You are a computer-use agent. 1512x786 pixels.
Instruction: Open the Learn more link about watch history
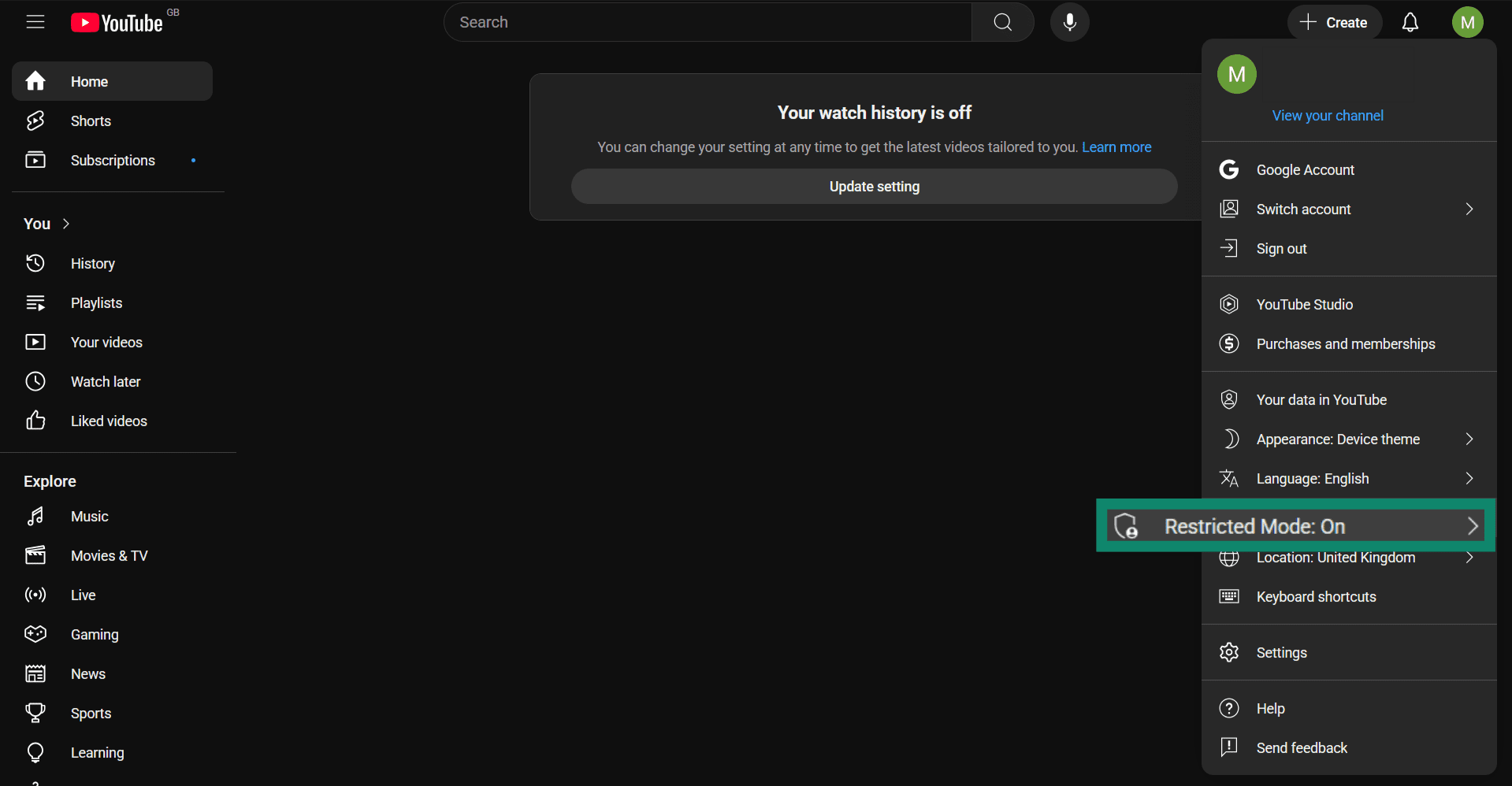pos(1116,146)
